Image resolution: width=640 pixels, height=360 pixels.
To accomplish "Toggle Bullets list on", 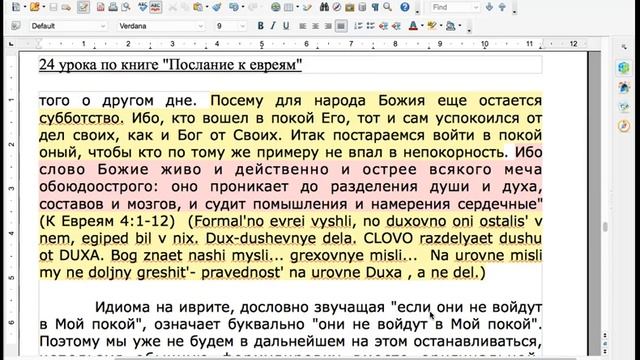I will [371, 26].
